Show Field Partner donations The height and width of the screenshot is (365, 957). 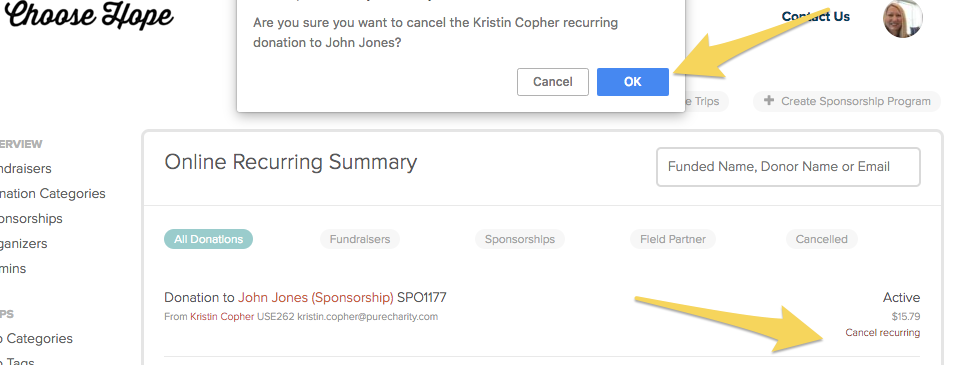(x=673, y=239)
